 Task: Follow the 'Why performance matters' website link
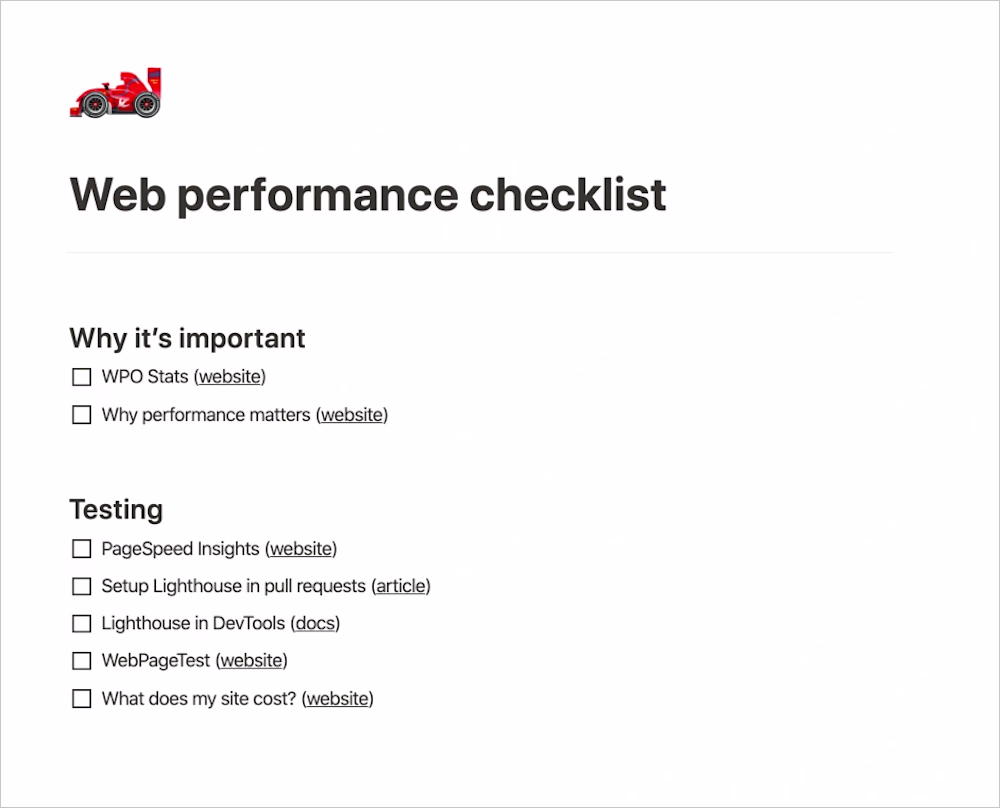coord(352,415)
